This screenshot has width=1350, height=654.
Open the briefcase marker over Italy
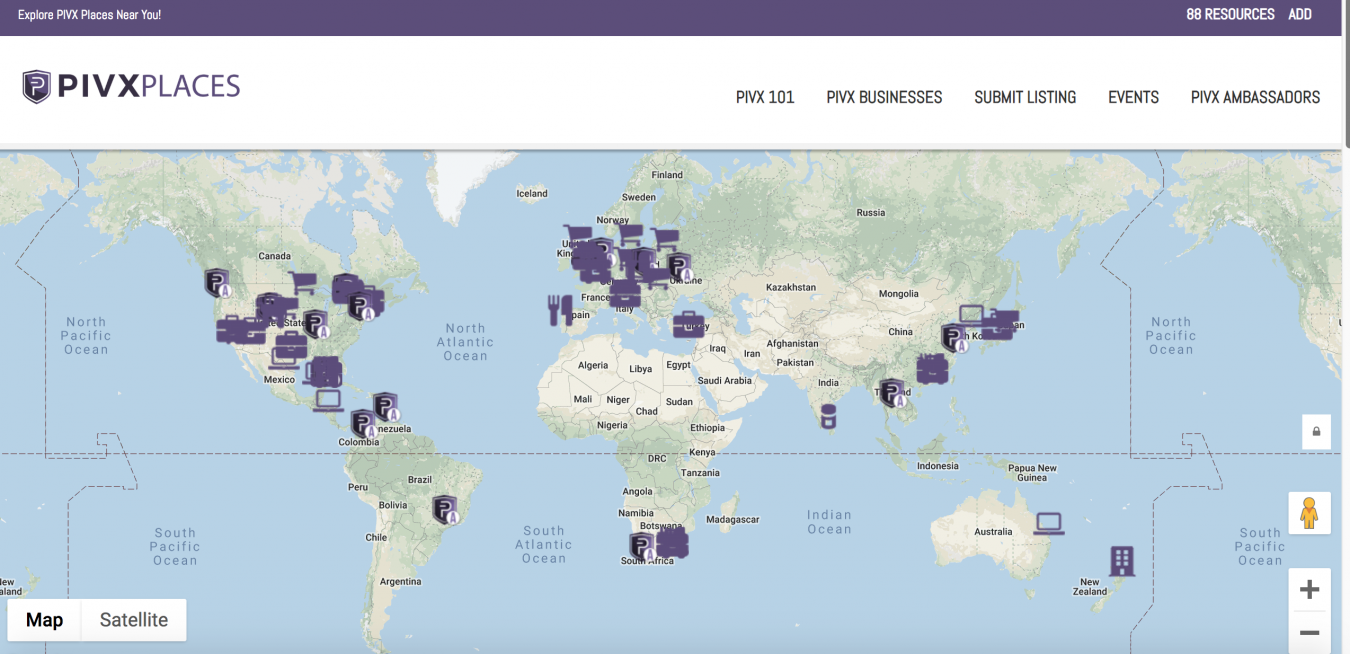coord(626,293)
